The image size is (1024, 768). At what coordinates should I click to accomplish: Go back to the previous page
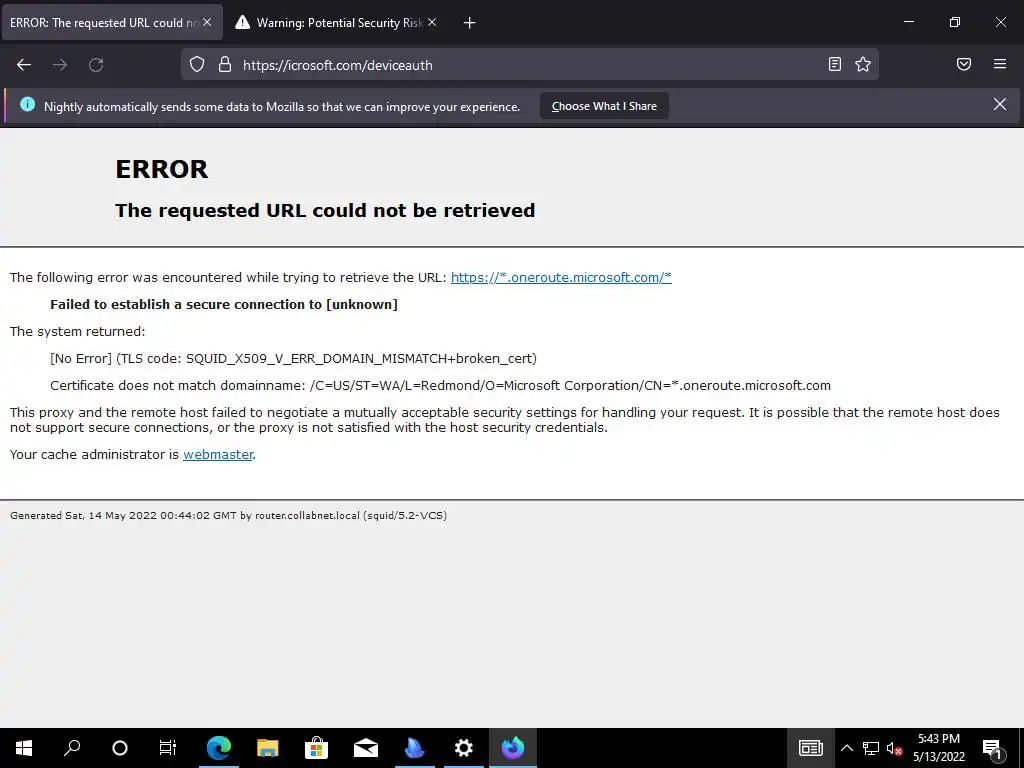point(24,65)
